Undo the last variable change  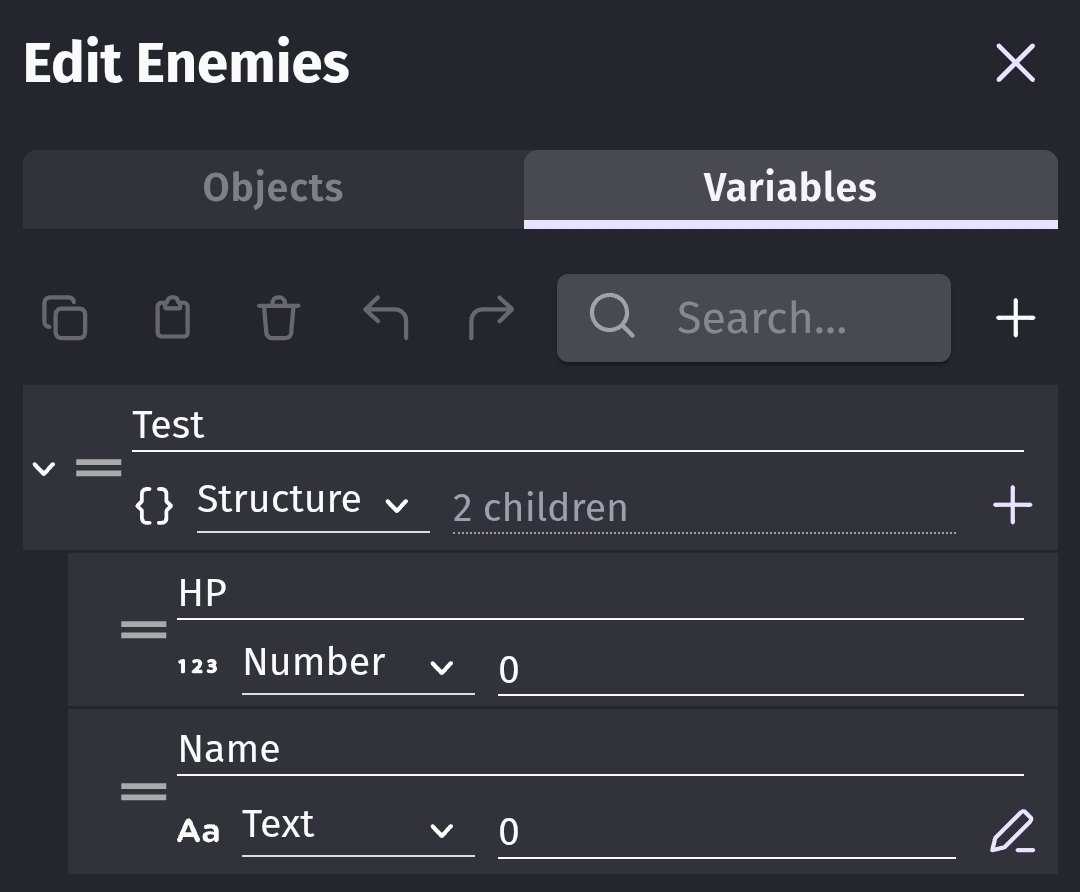[386, 318]
